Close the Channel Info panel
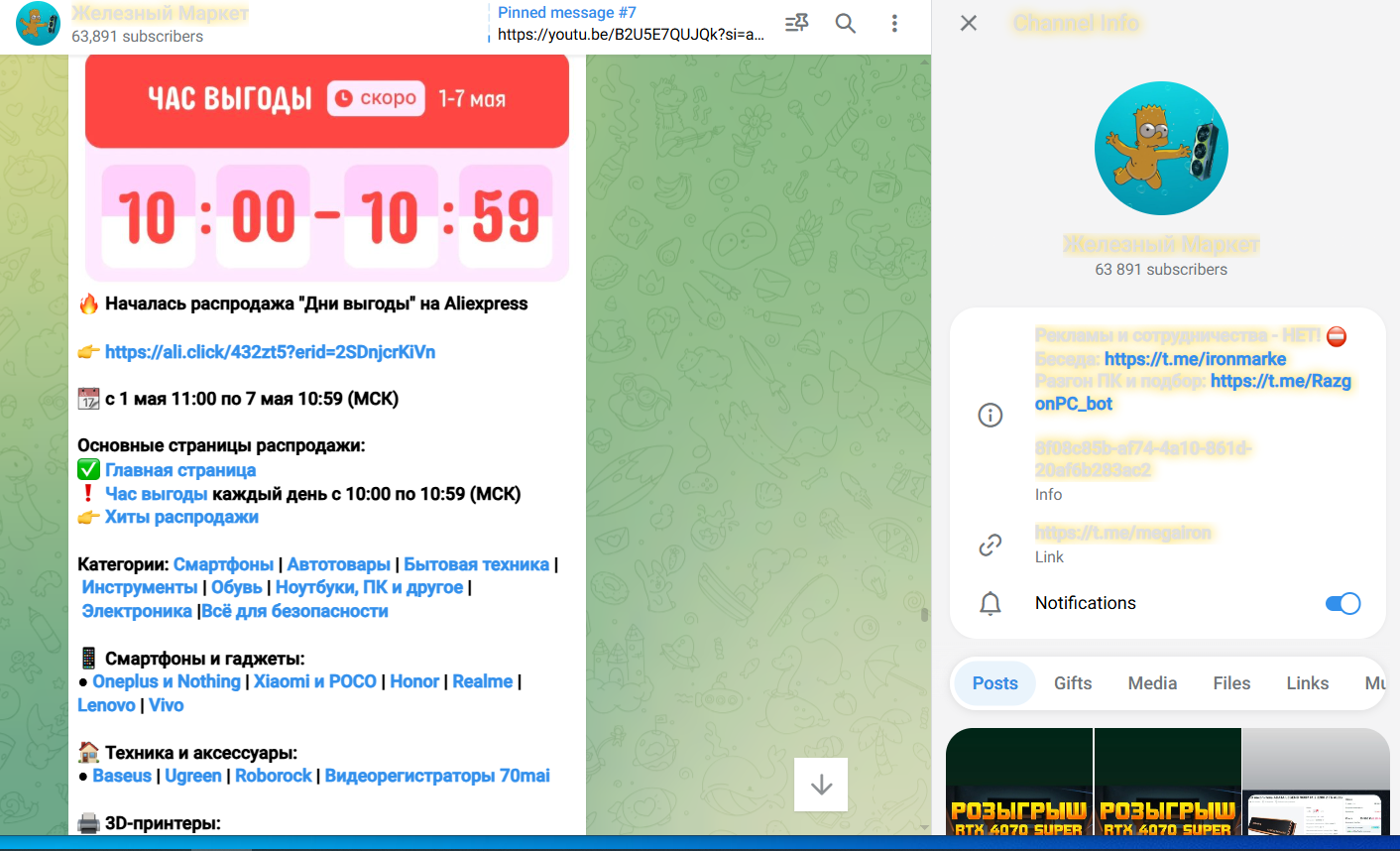The width and height of the screenshot is (1400, 851). coord(969,23)
